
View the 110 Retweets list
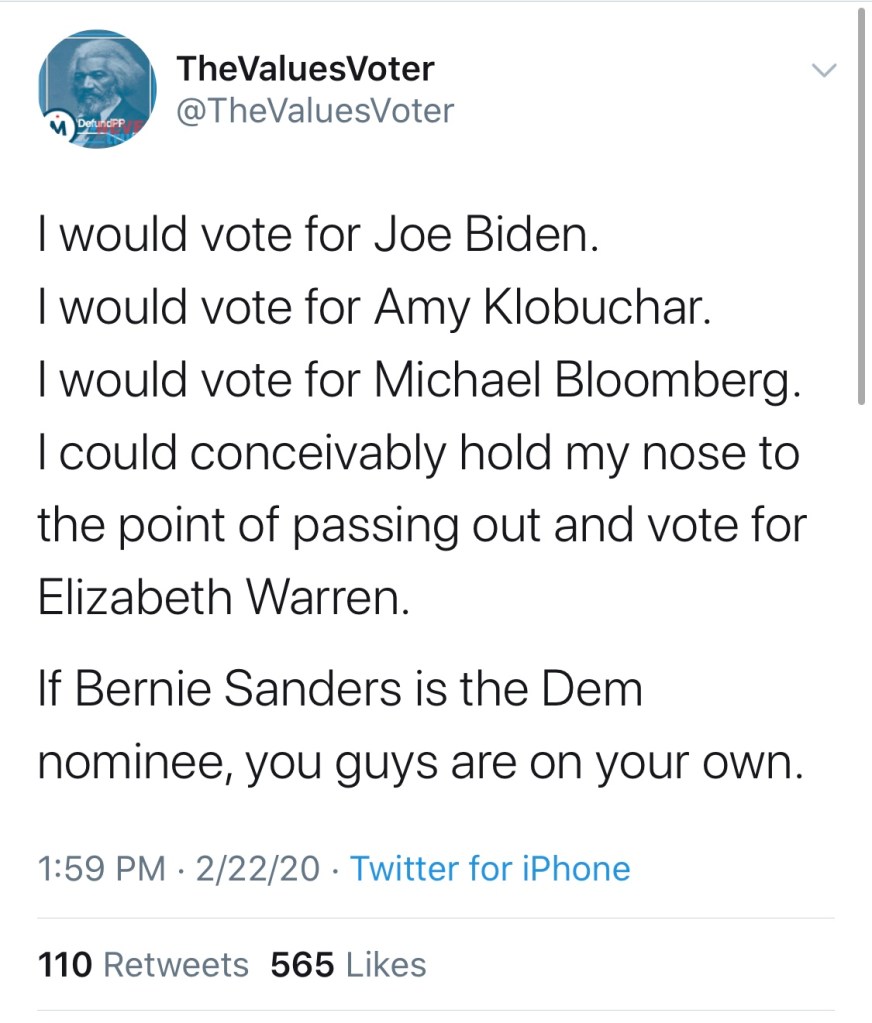click(143, 964)
